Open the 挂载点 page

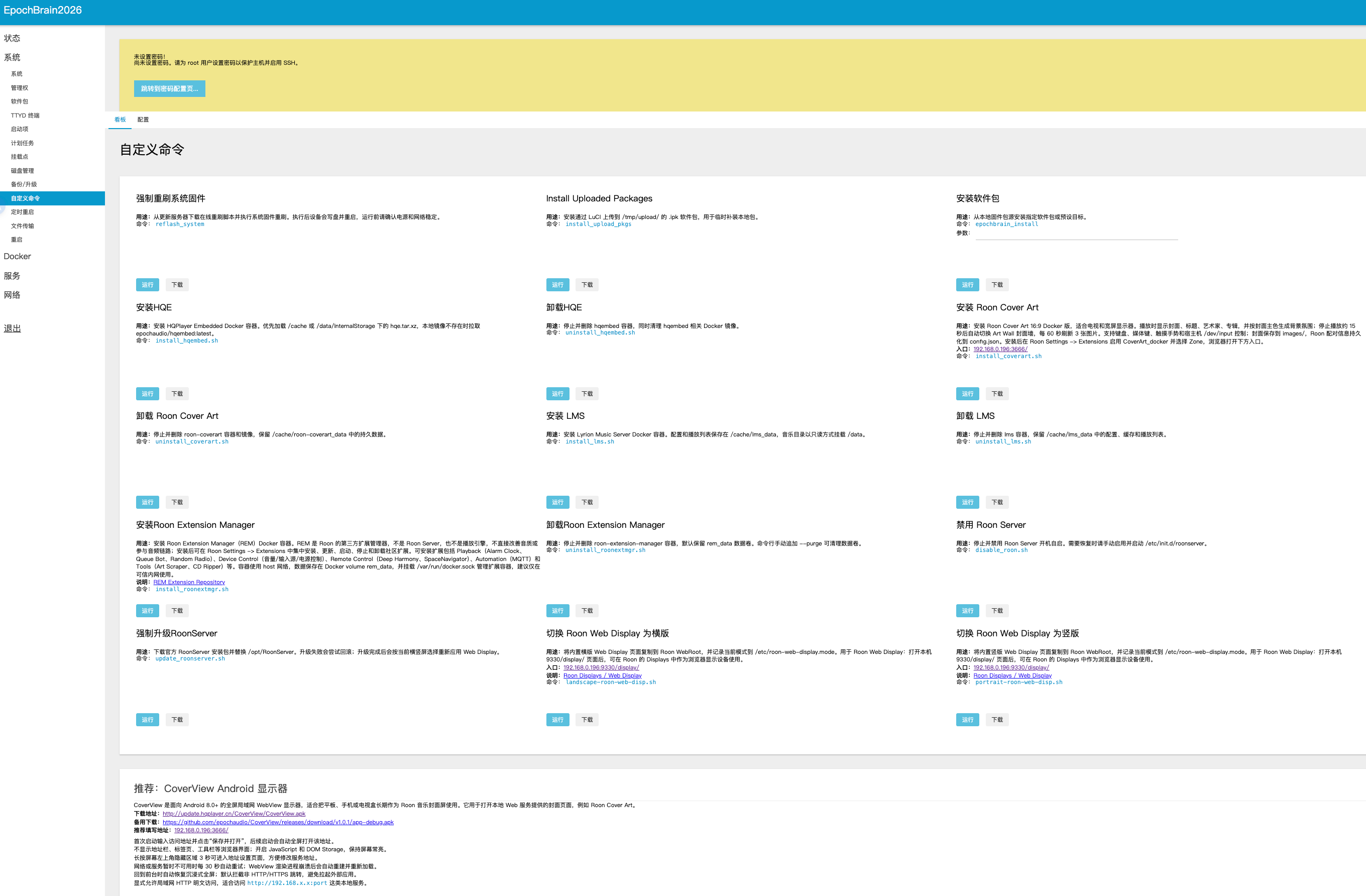[20, 157]
